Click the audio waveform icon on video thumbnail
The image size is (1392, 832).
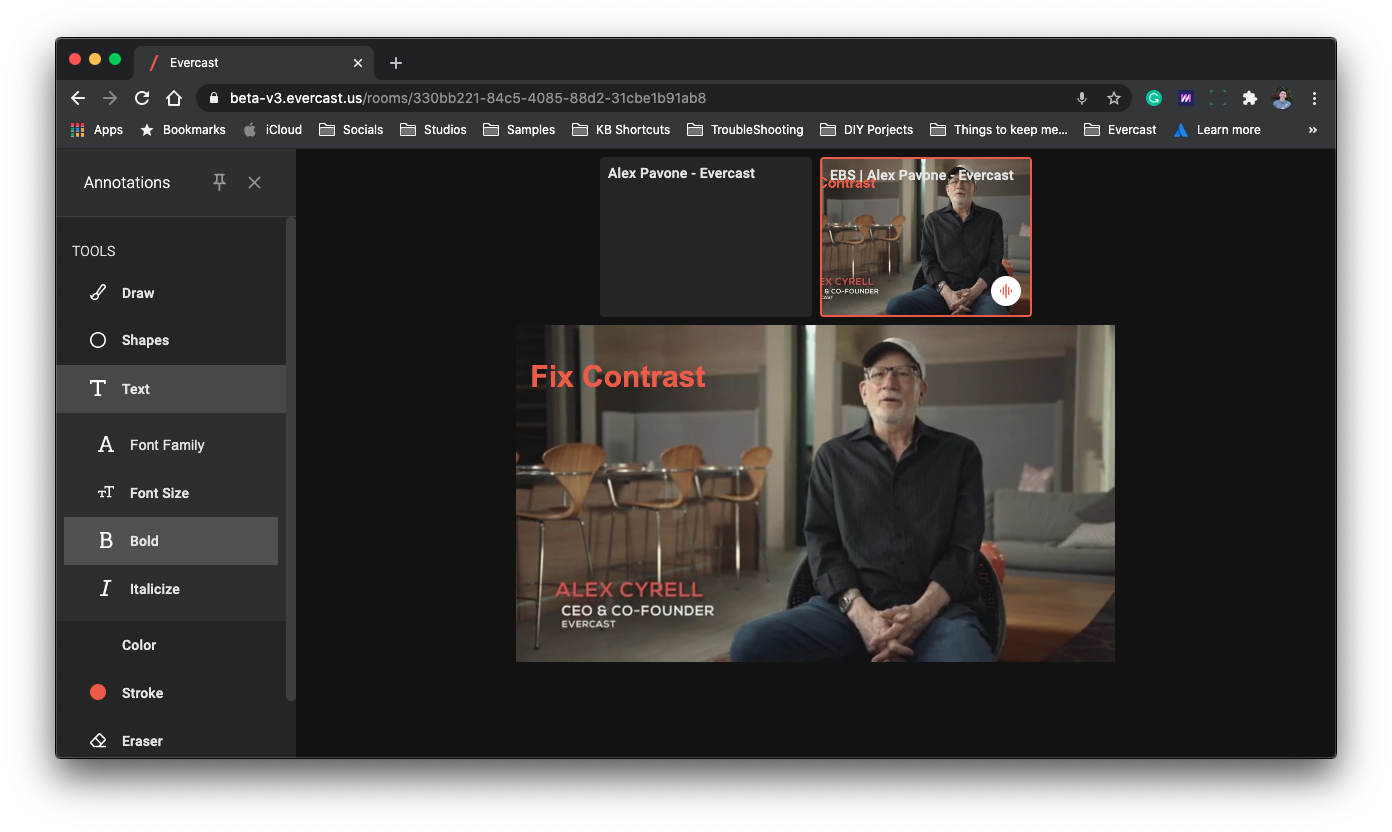click(1006, 291)
